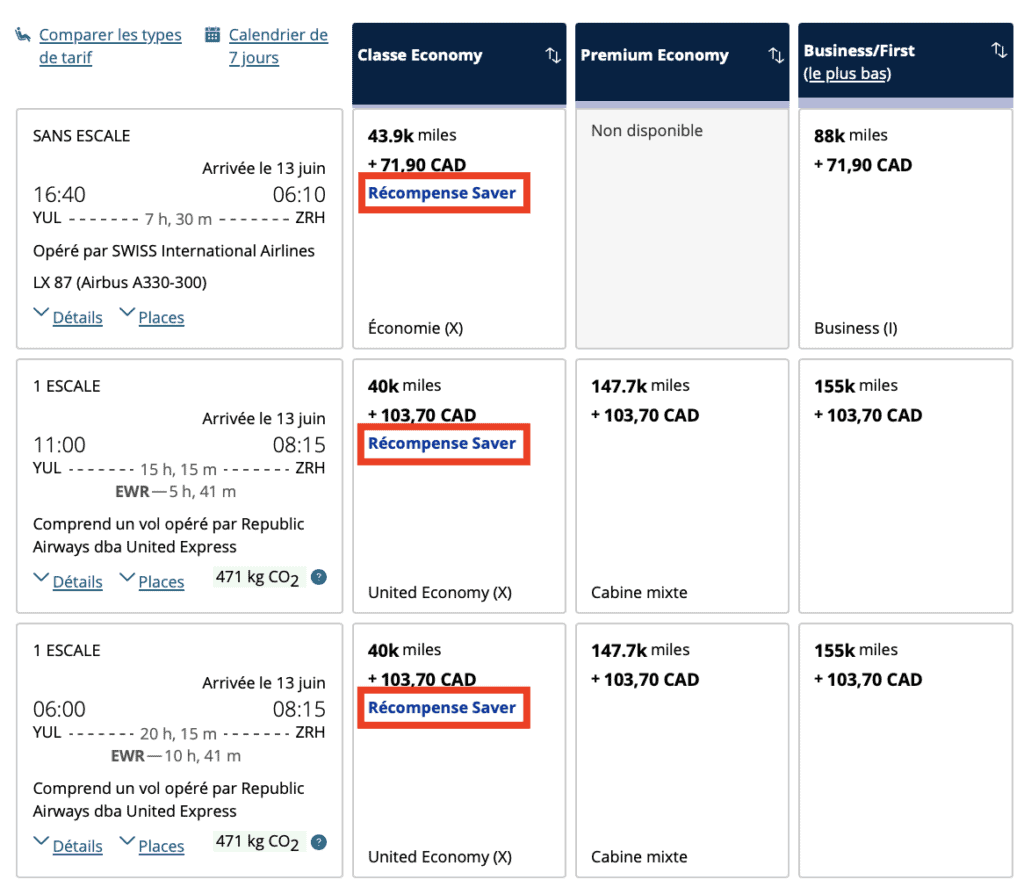
Task: Sort by Premium Economy arrows icon
Action: coord(775,56)
